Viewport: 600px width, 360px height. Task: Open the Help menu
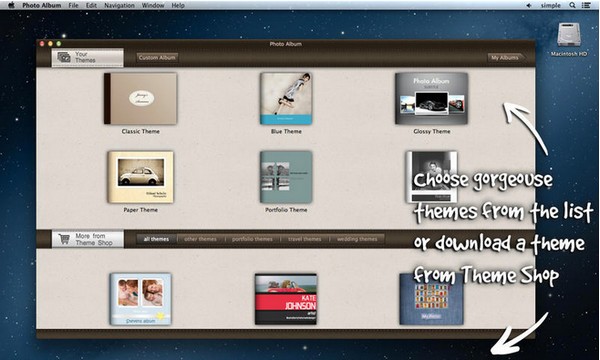coord(178,5)
